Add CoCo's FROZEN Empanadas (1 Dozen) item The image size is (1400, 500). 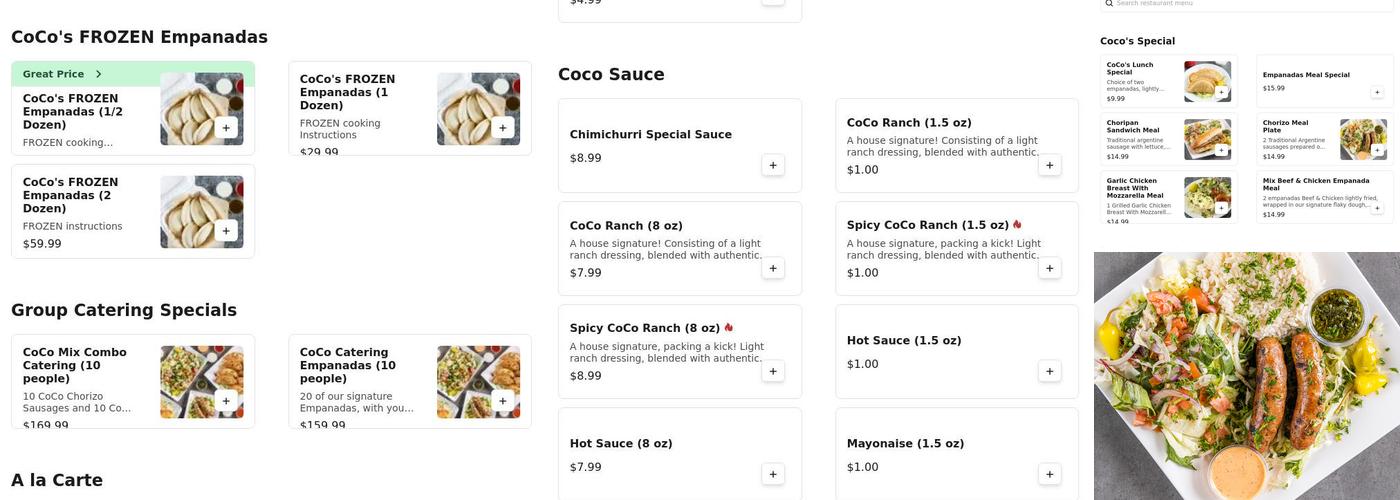click(503, 128)
